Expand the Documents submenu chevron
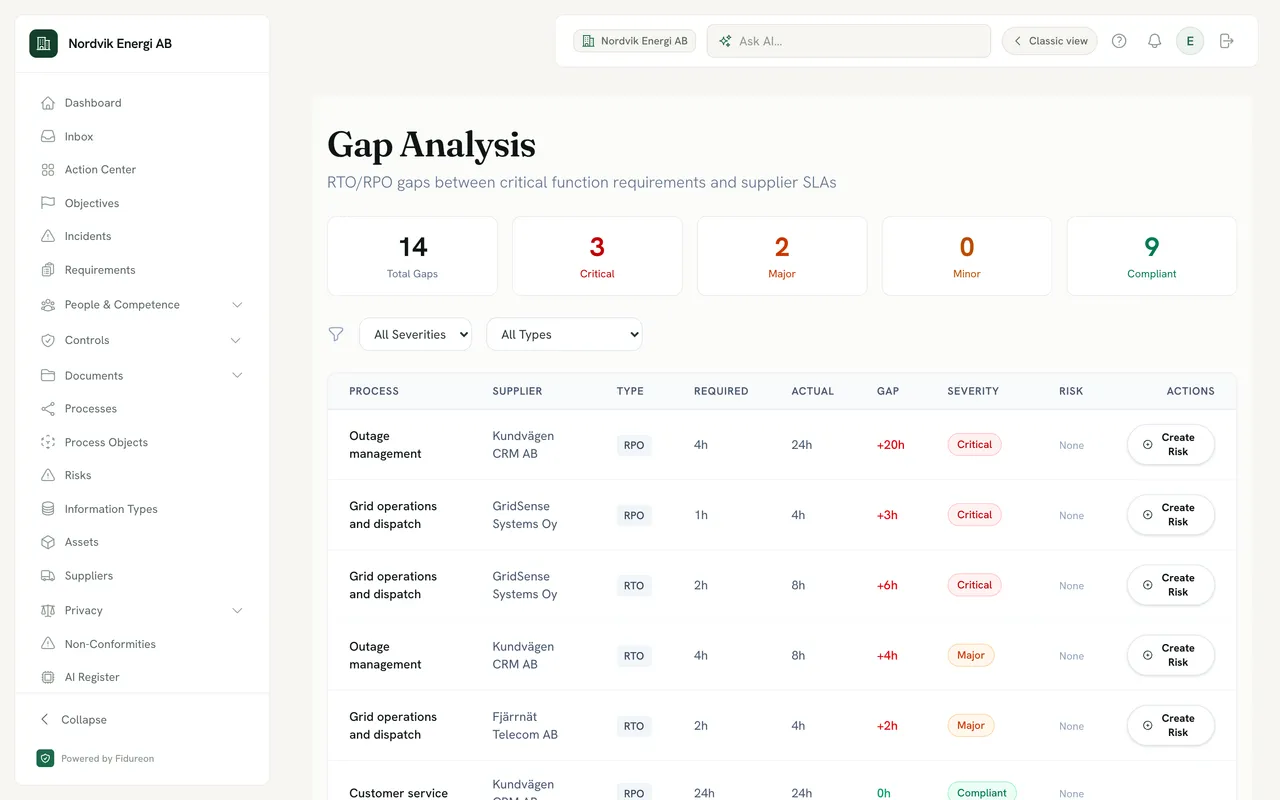Viewport: 1280px width, 800px height. coord(237,375)
